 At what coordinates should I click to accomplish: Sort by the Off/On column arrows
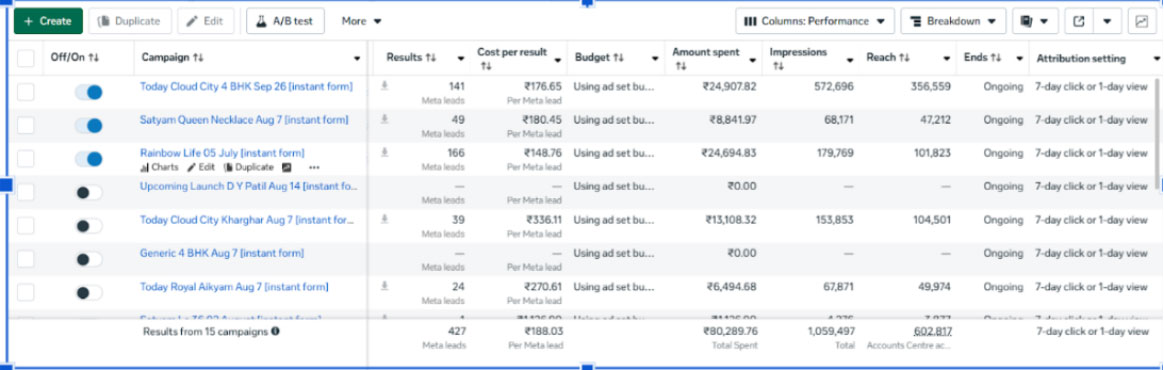[94, 57]
